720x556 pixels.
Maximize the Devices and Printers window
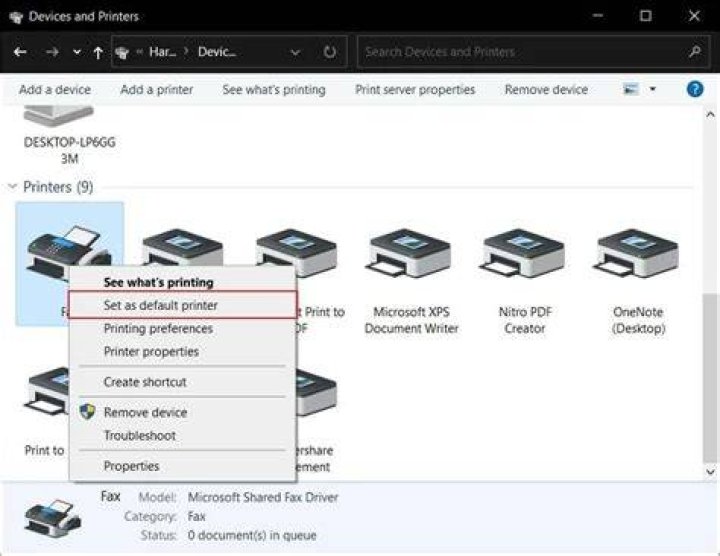click(x=646, y=16)
